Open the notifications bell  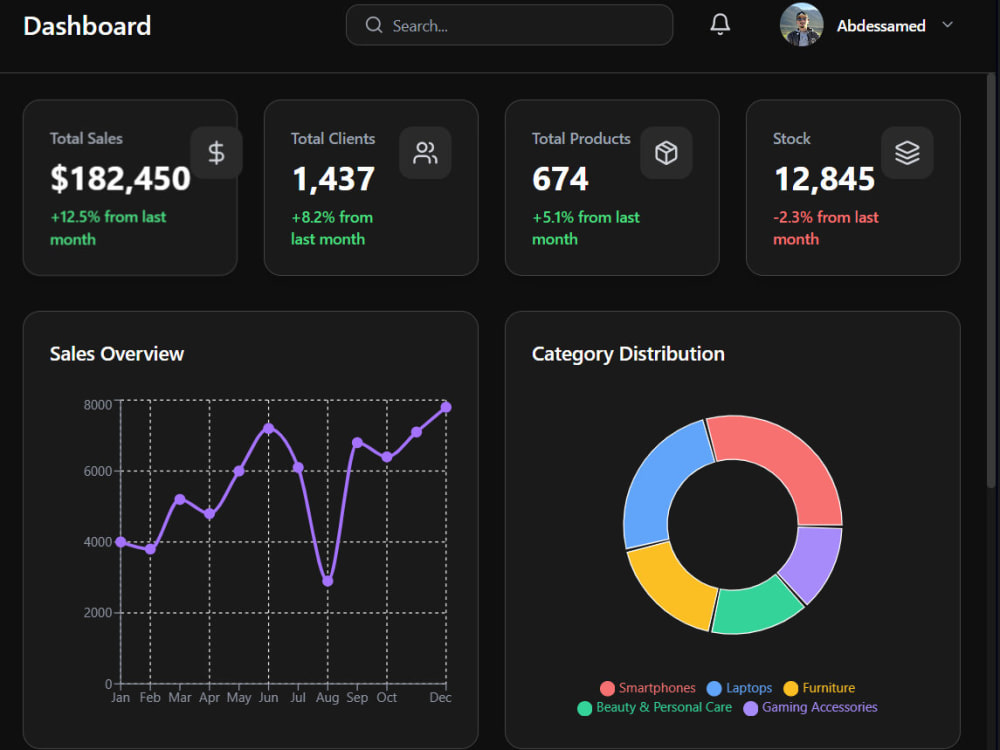point(720,24)
